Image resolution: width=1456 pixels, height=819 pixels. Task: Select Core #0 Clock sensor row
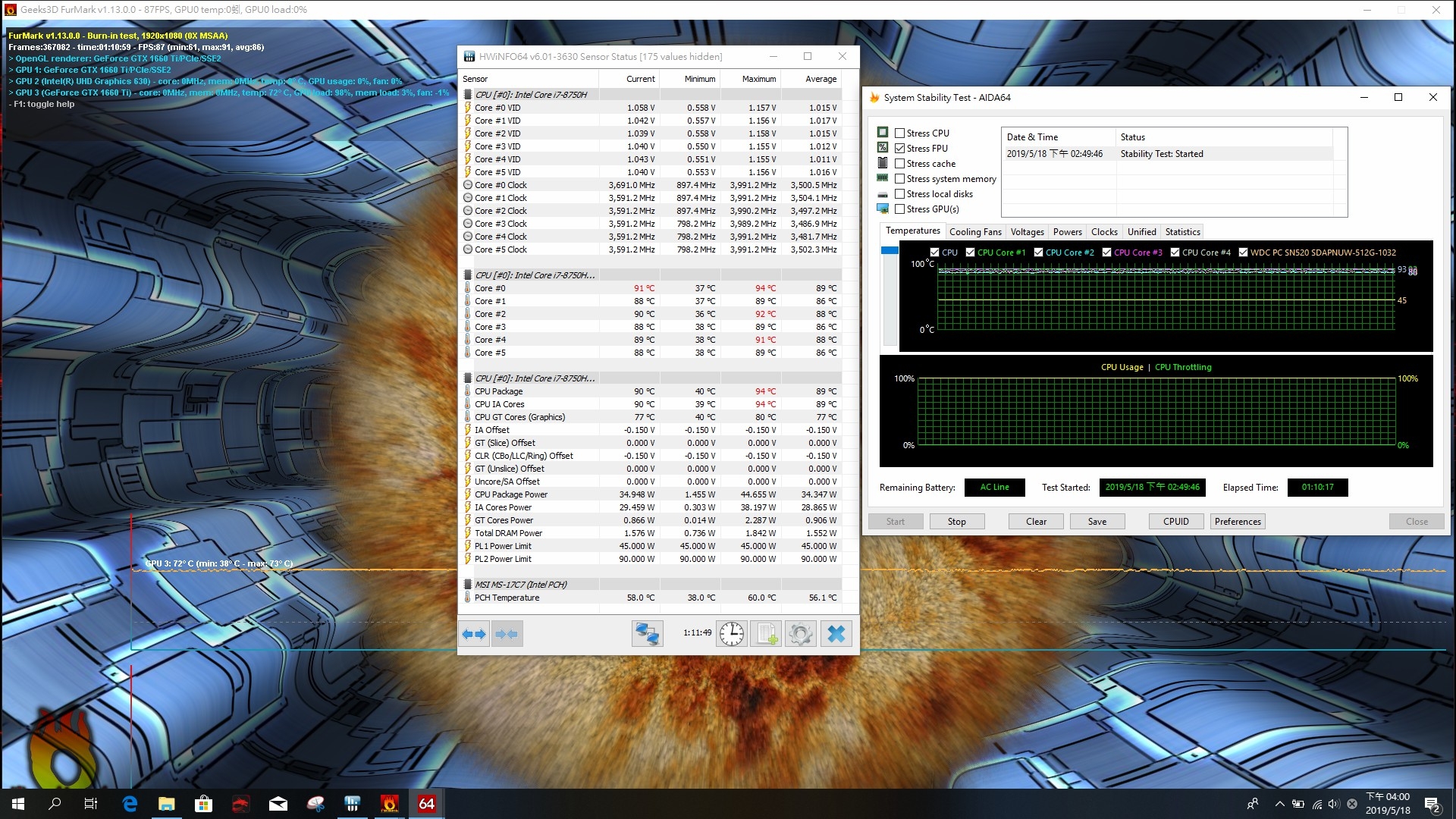coord(652,185)
